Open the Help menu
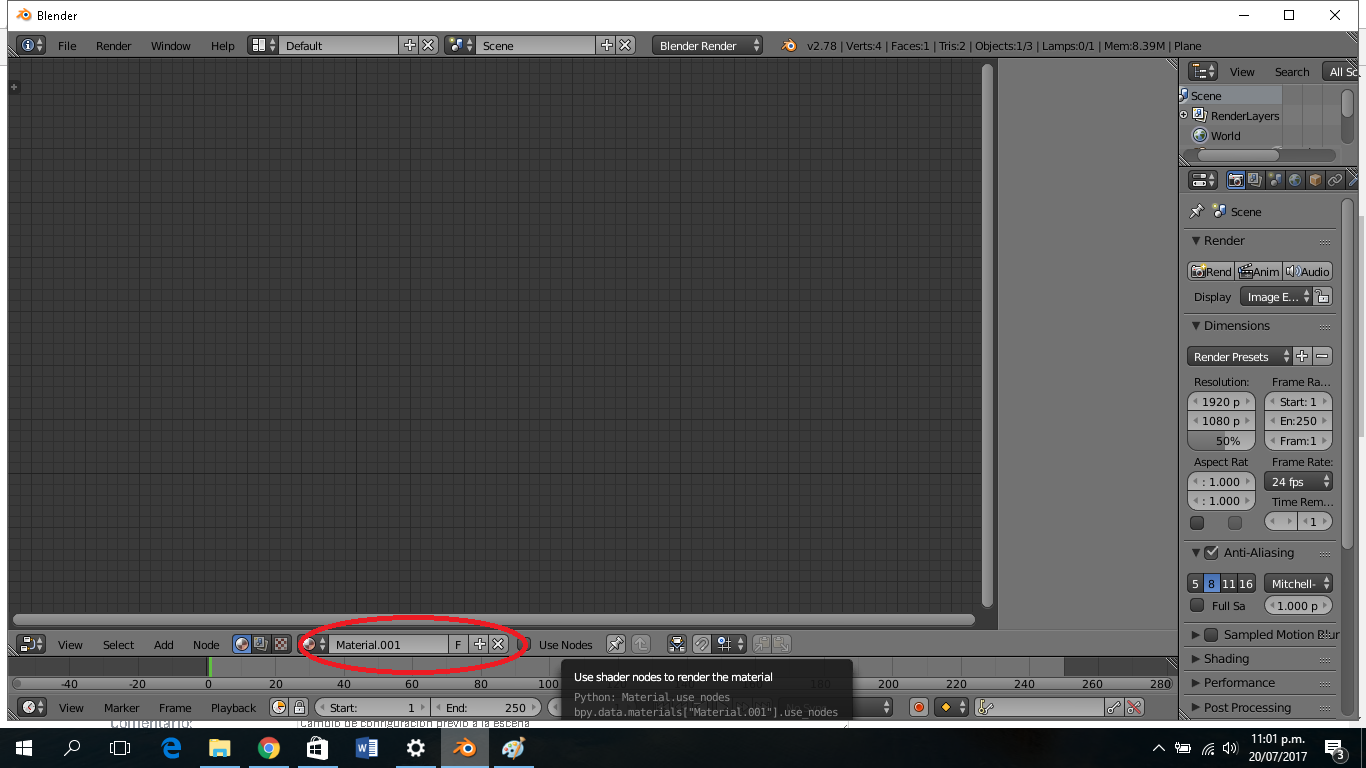The height and width of the screenshot is (768, 1366). click(x=223, y=46)
